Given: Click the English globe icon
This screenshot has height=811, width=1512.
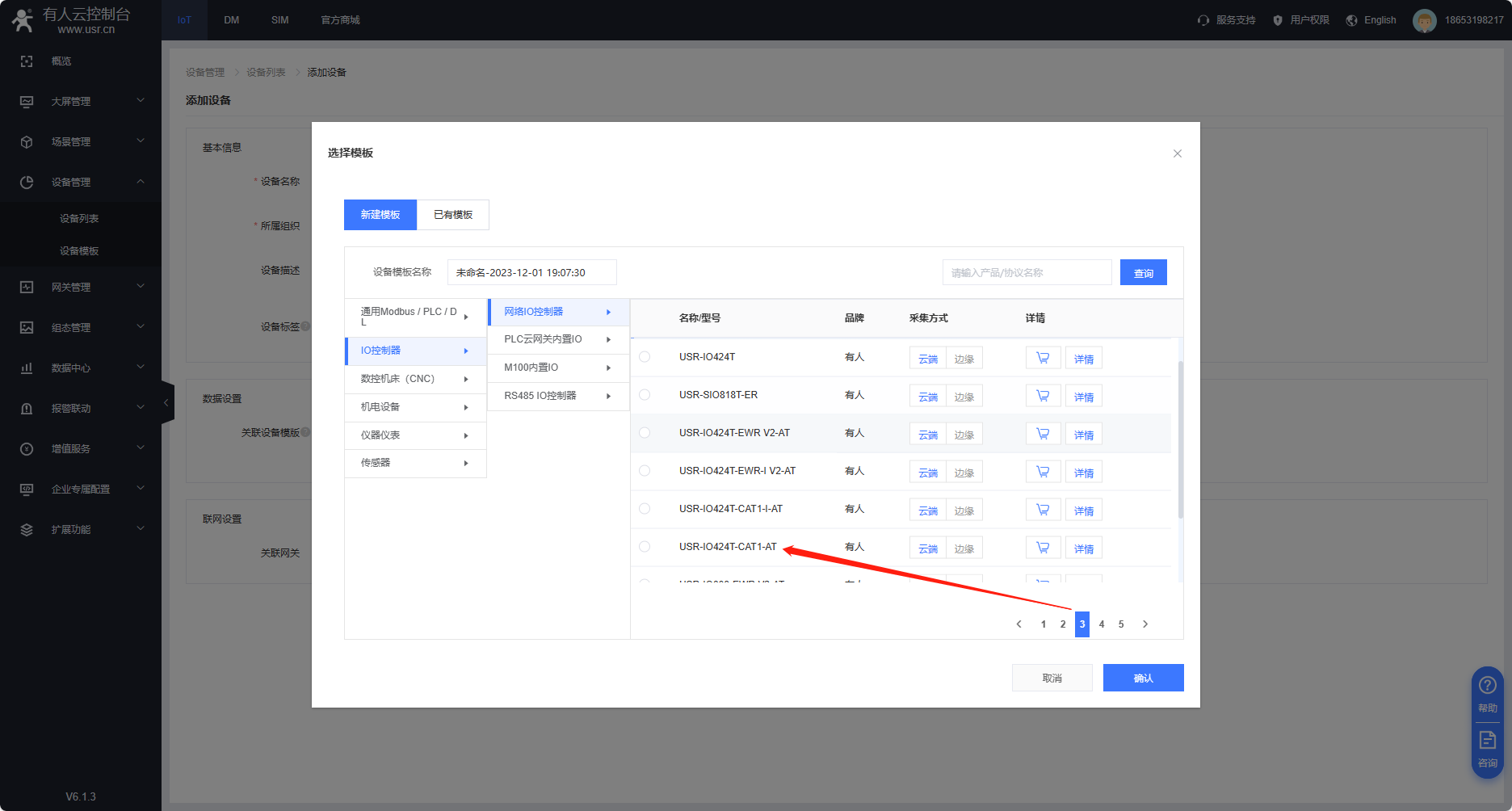Looking at the screenshot, I should (x=1352, y=20).
